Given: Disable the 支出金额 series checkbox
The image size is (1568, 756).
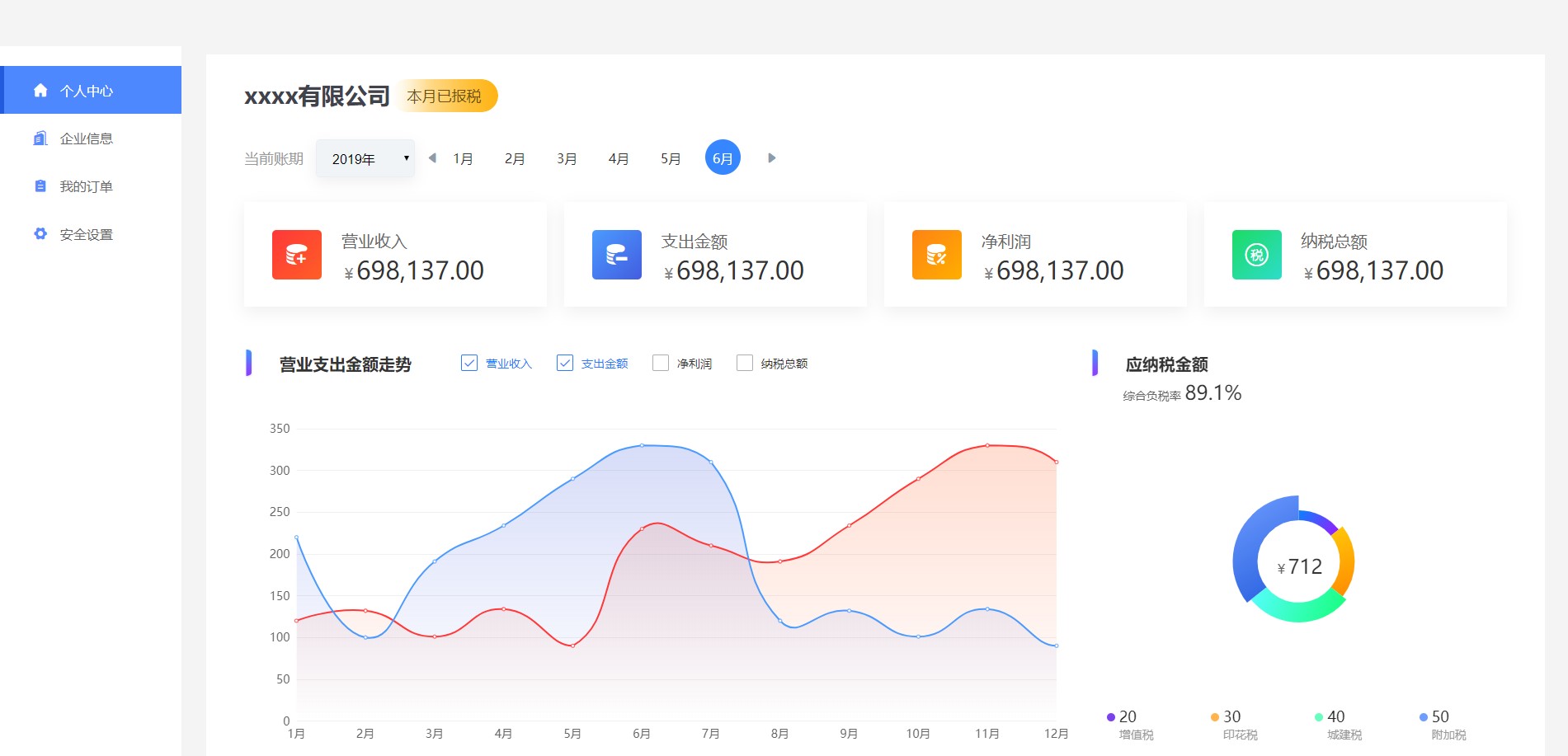Looking at the screenshot, I should click(565, 363).
